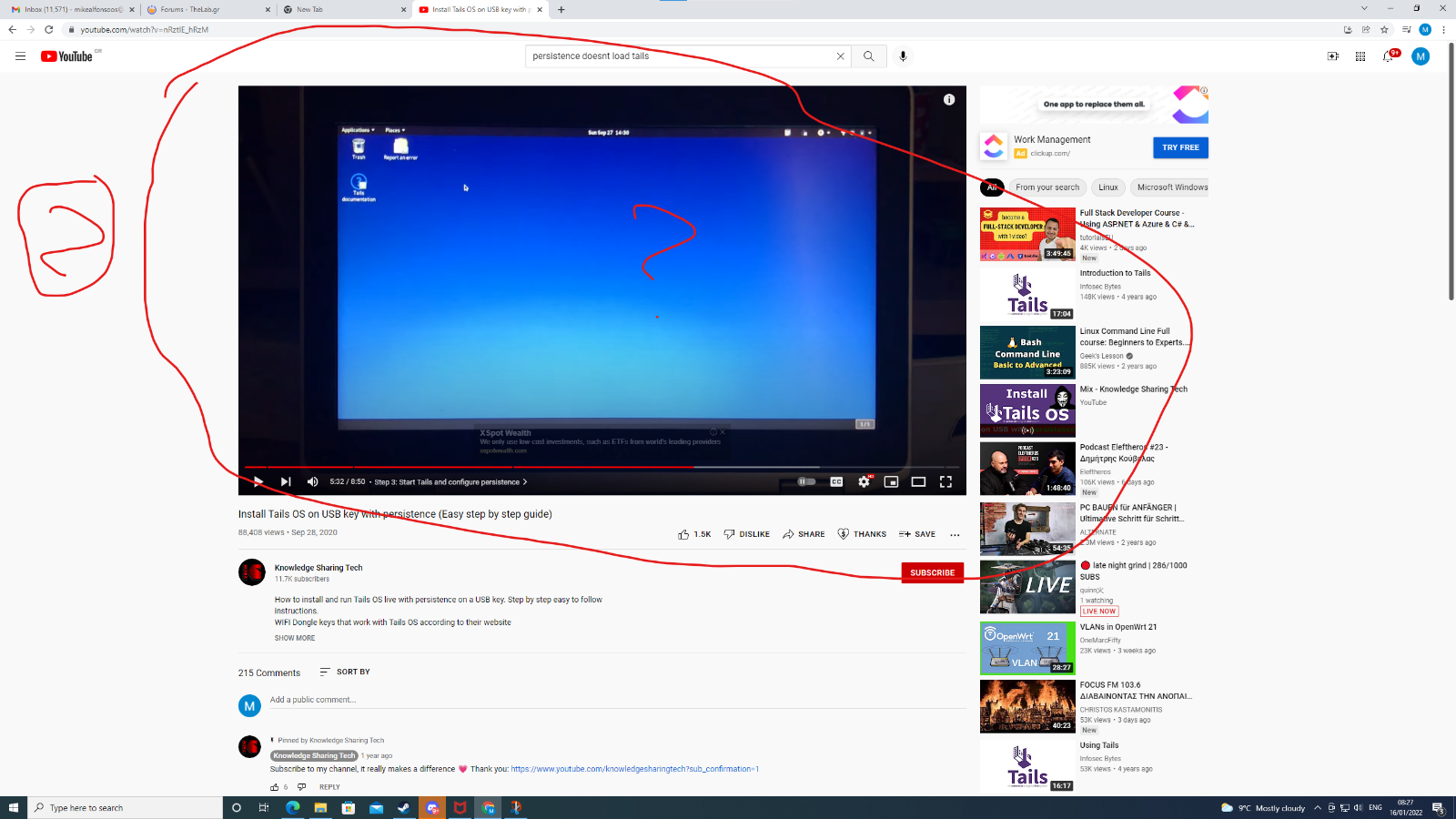
Task: Run search with the magnifier button
Action: (869, 56)
